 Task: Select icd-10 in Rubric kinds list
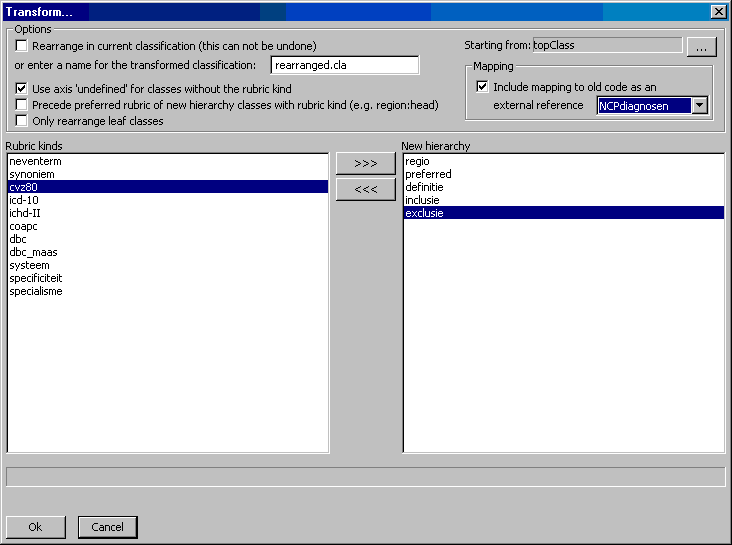(24, 200)
